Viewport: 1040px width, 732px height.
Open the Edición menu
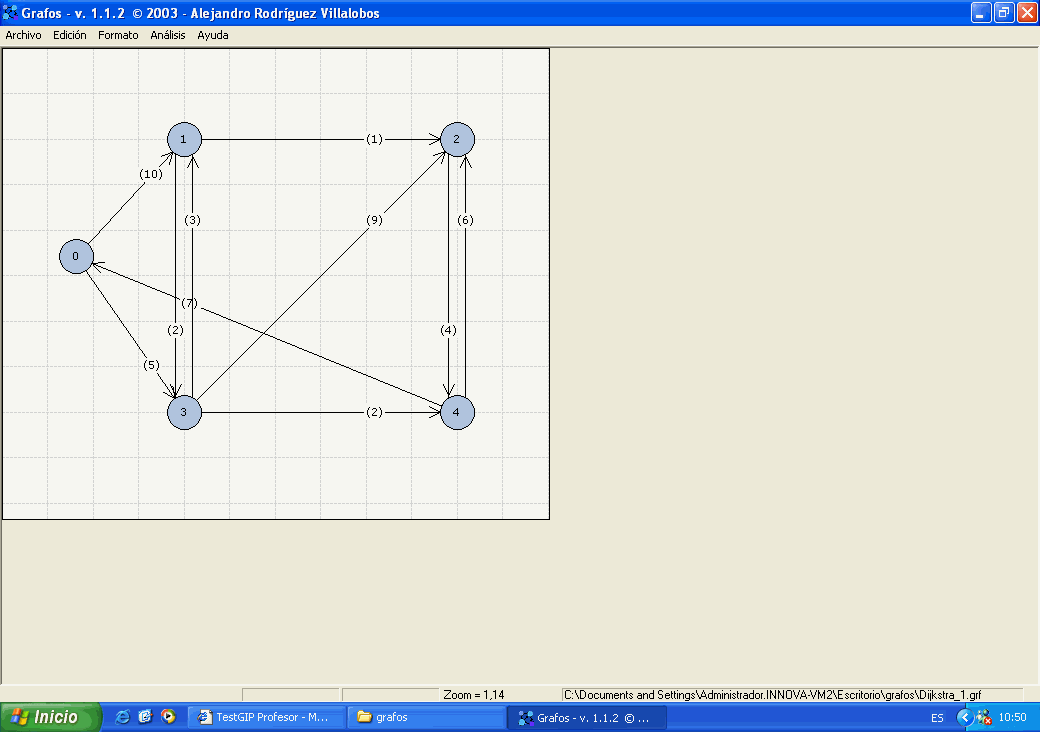coord(70,35)
